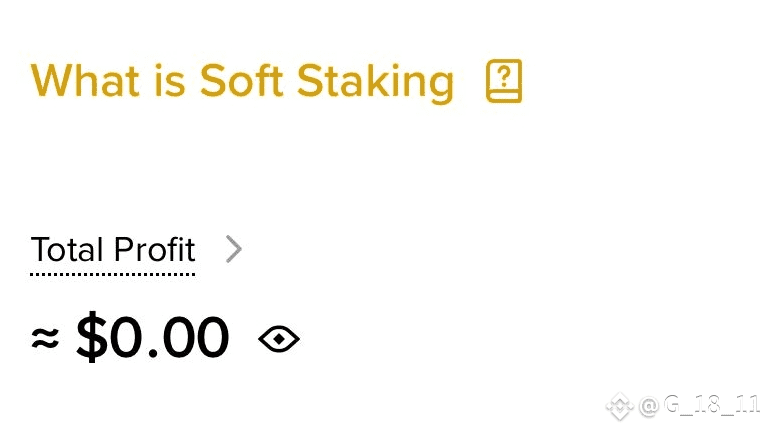Hide the Total Profit balance

click(x=279, y=340)
